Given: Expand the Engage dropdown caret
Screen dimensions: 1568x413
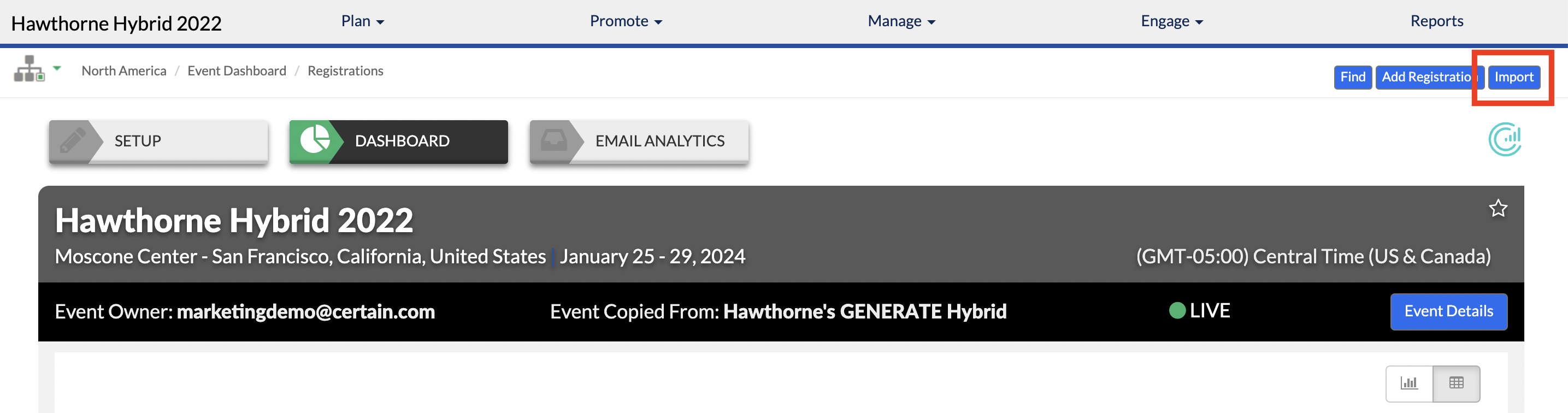Looking at the screenshot, I should coord(1199,22).
